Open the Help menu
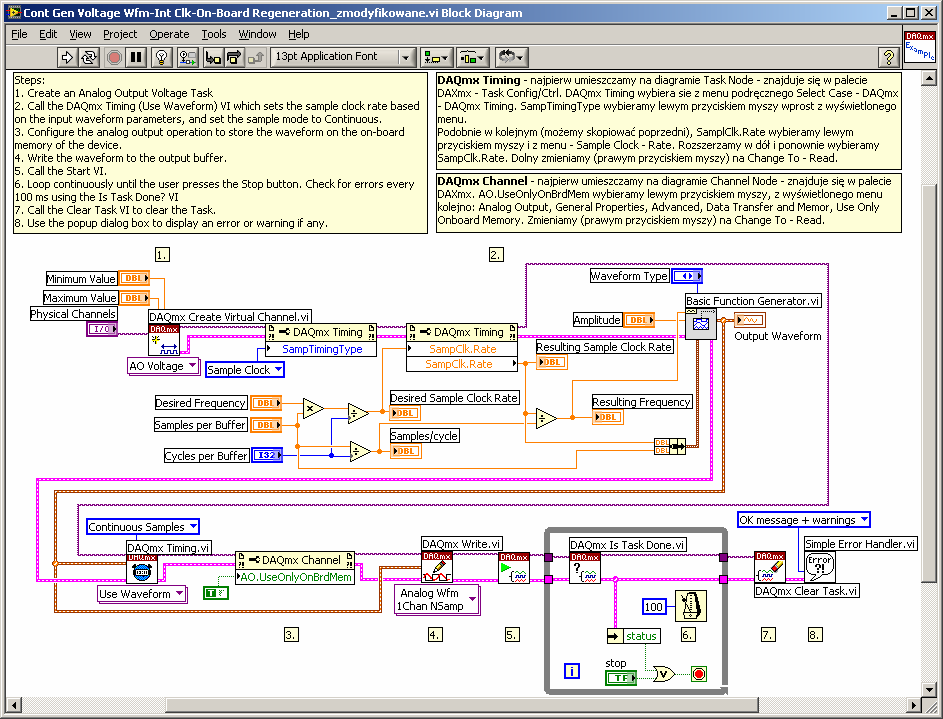943x719 pixels. [298, 34]
